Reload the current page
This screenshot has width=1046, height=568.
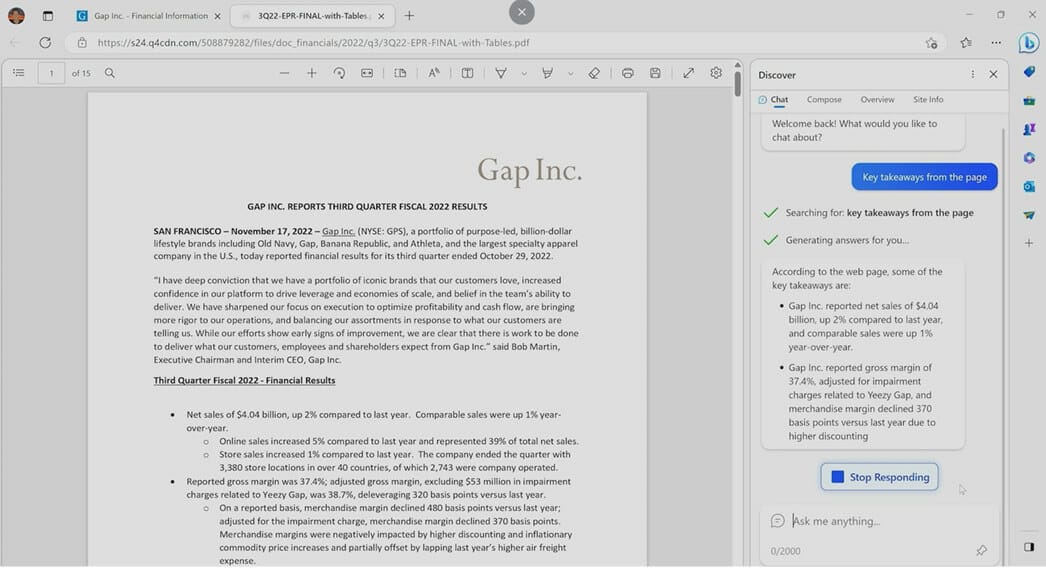(x=45, y=43)
